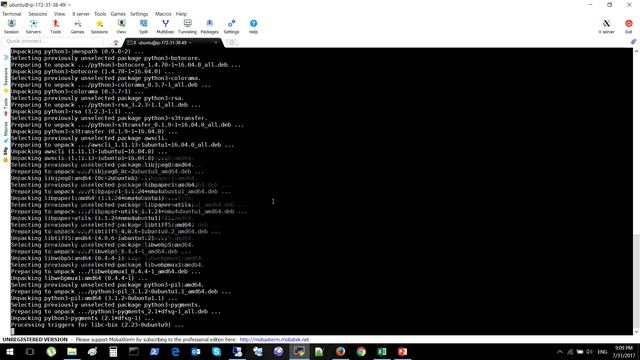
Task: Click the ENG language indicator
Action: click(x=602, y=352)
